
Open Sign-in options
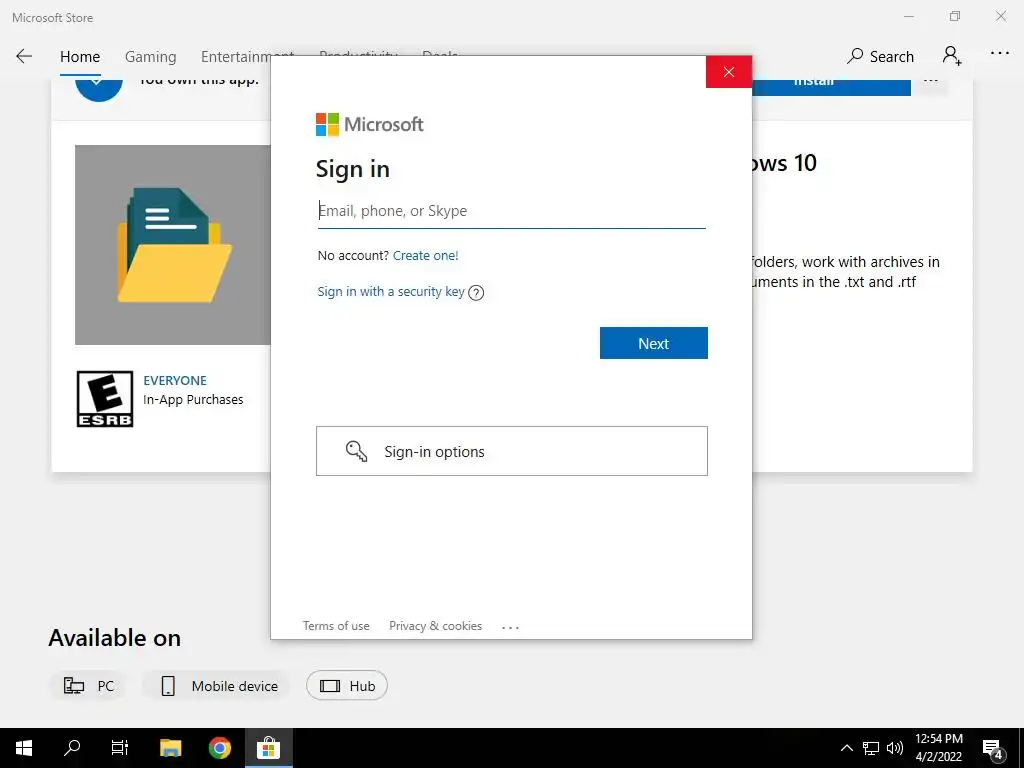click(511, 451)
